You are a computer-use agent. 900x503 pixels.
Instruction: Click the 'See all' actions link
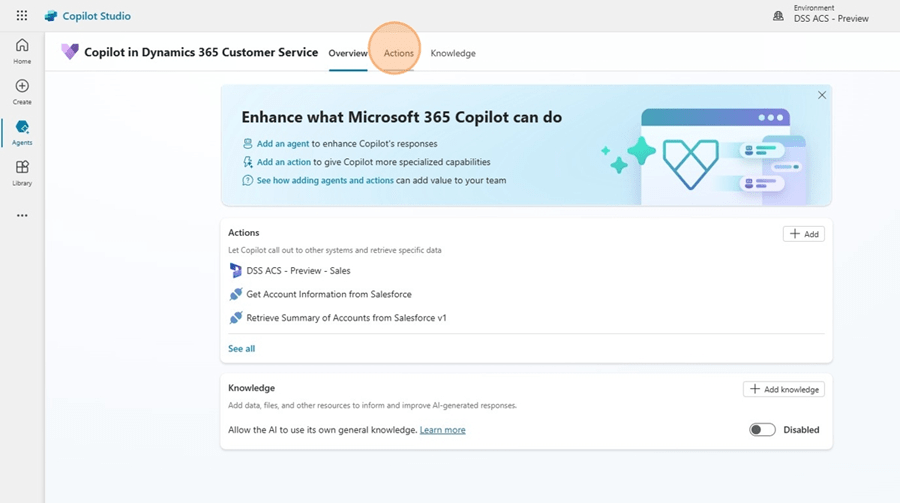tap(241, 349)
